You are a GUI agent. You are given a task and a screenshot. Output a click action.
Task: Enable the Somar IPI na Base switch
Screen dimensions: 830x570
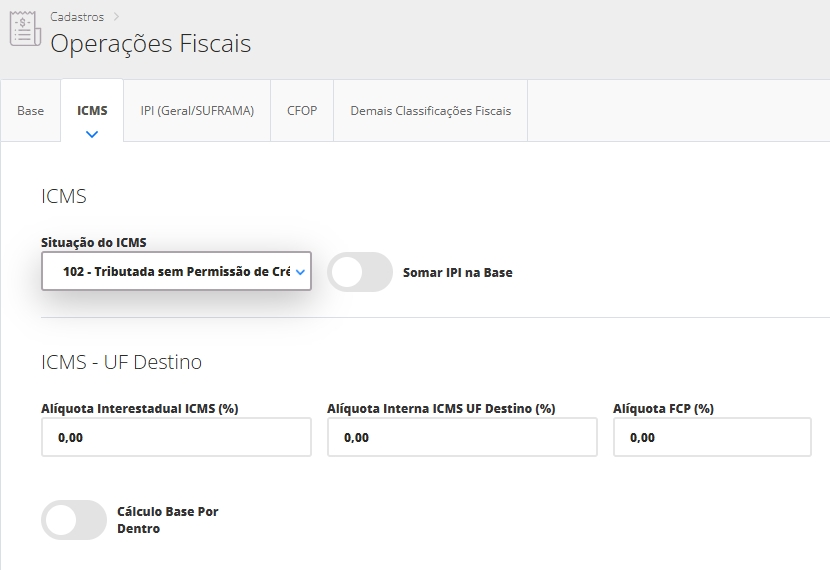tap(360, 272)
